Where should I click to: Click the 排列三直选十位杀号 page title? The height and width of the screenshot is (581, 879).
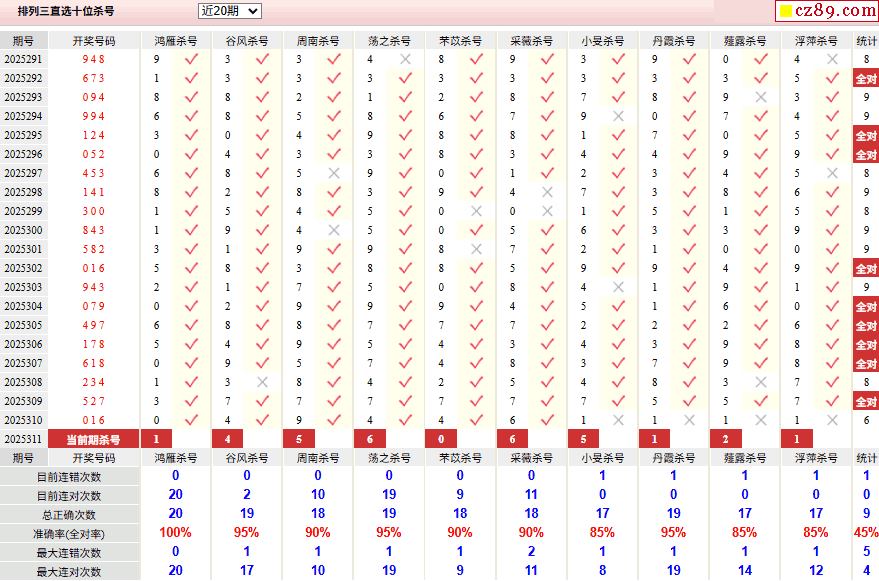66,11
